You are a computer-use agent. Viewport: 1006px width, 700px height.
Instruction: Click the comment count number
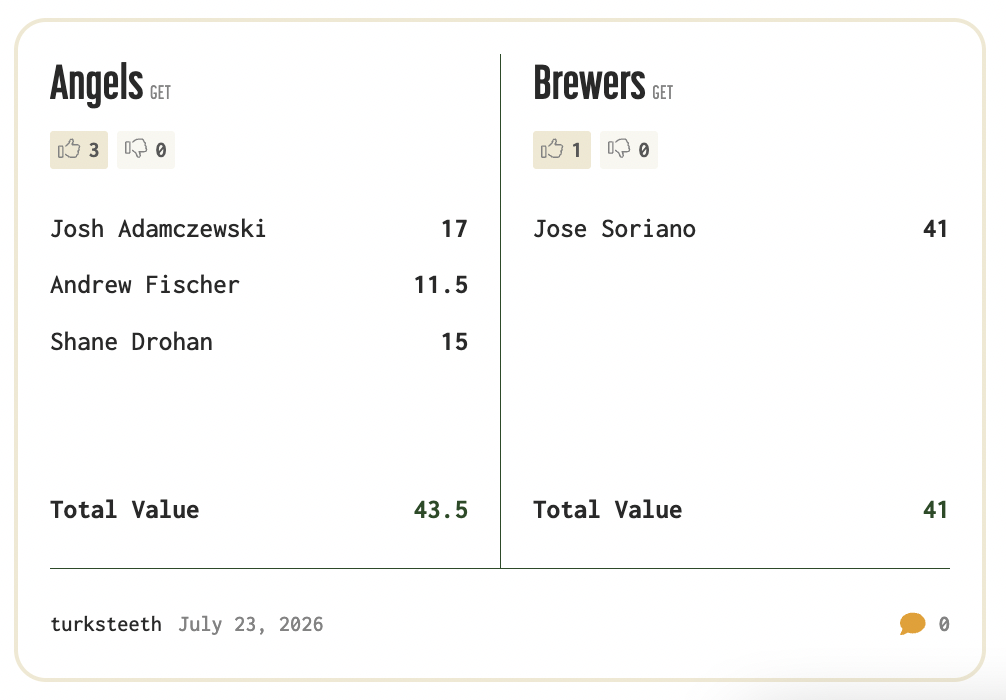tap(944, 624)
